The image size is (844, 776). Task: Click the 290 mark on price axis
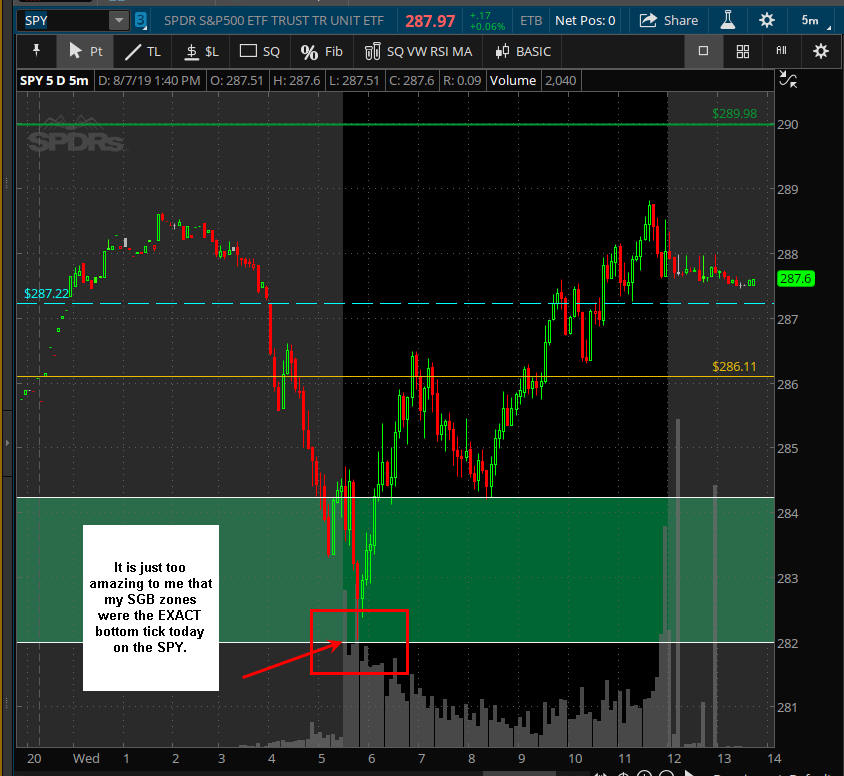point(787,125)
